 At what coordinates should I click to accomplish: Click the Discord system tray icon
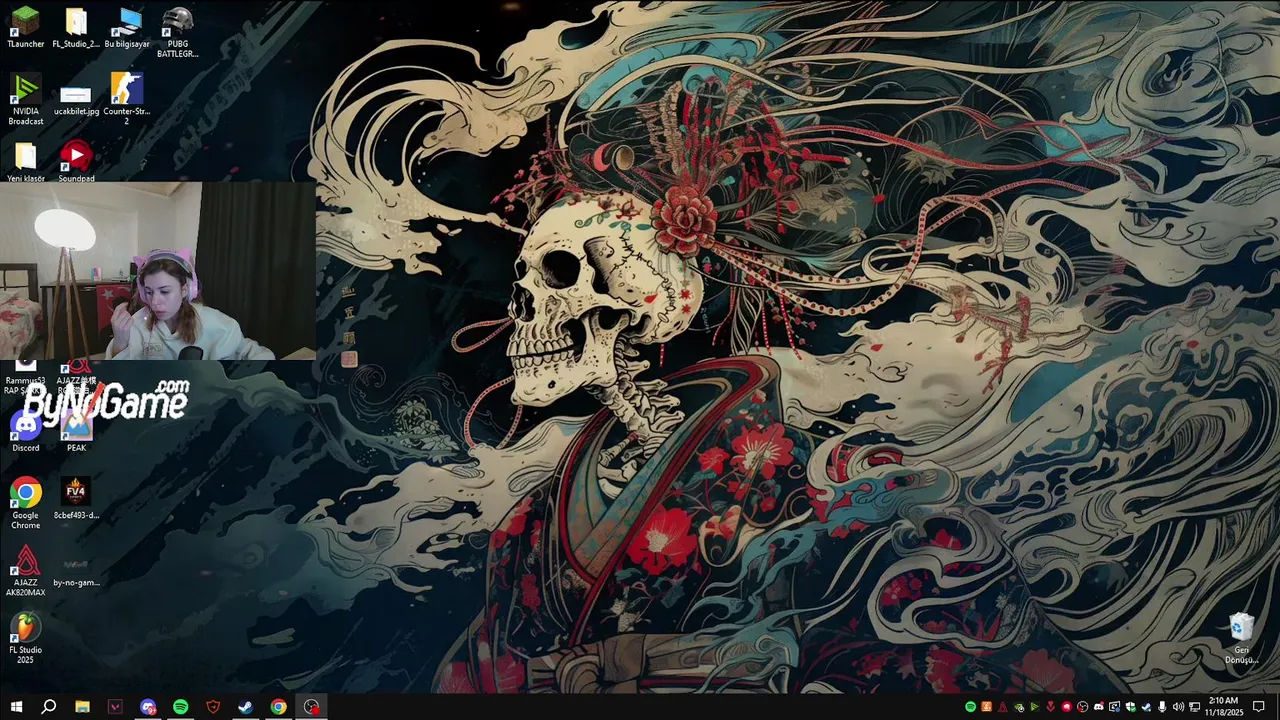tap(1099, 707)
